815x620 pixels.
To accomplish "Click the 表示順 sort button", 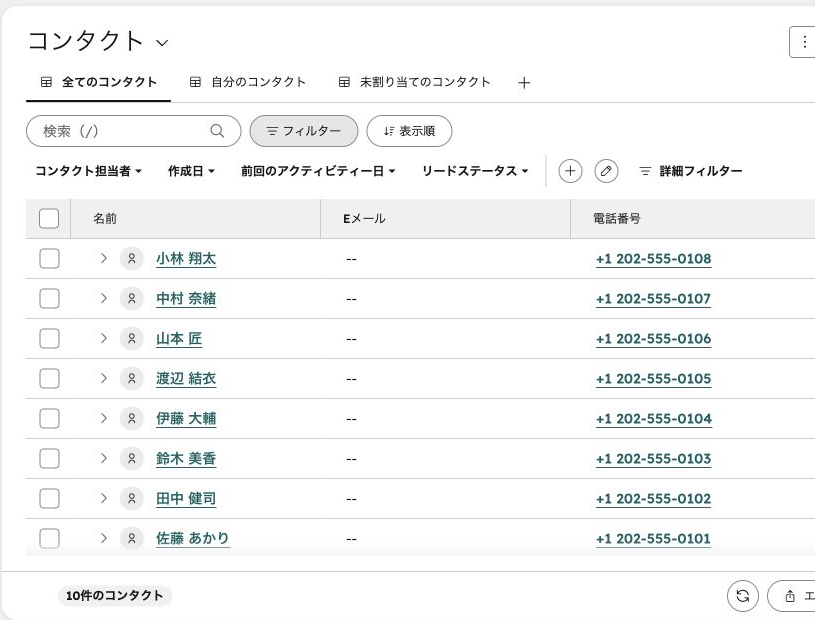I will point(409,131).
